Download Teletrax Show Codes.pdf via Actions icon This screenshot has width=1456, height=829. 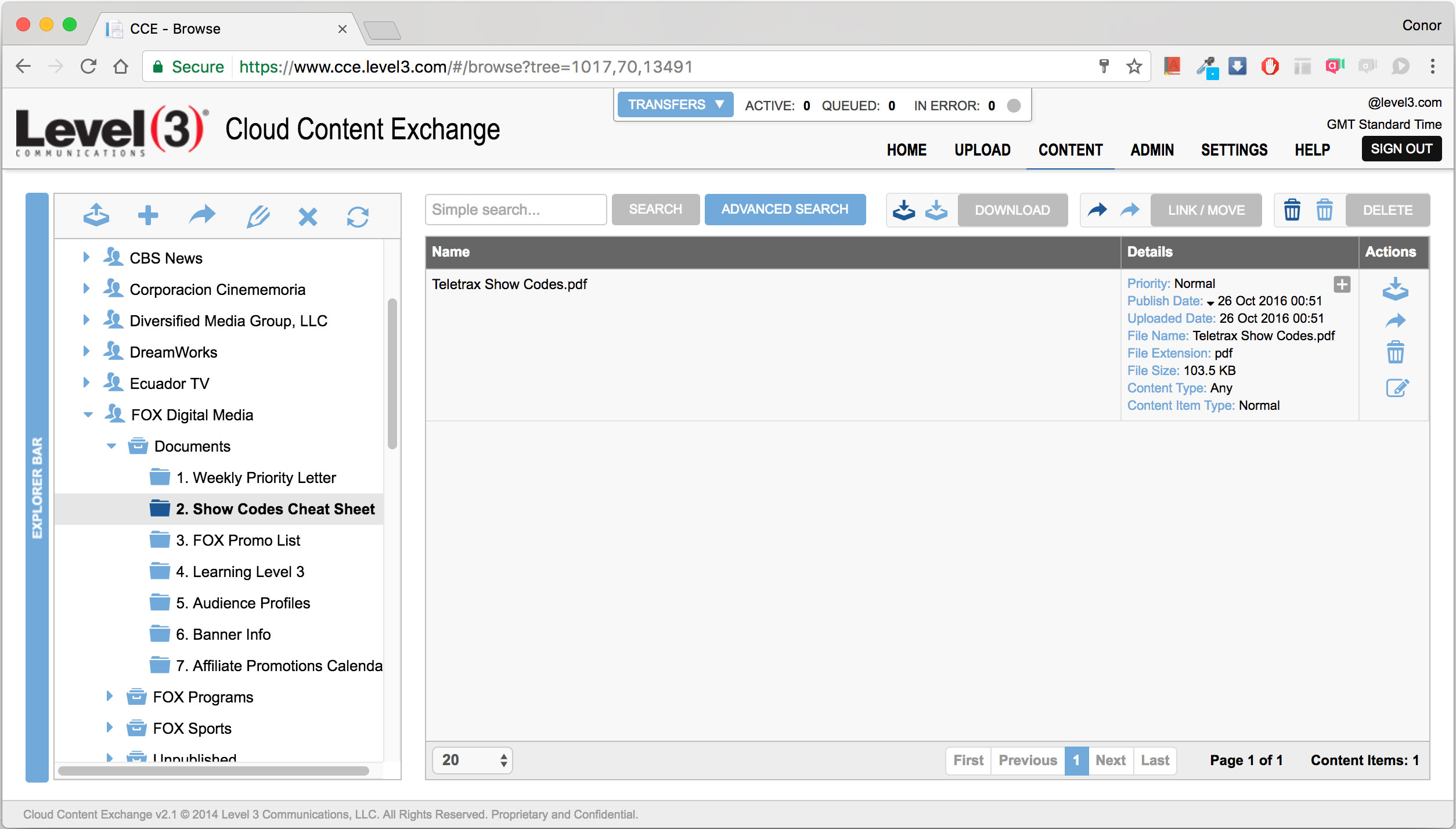pyautogui.click(x=1395, y=289)
